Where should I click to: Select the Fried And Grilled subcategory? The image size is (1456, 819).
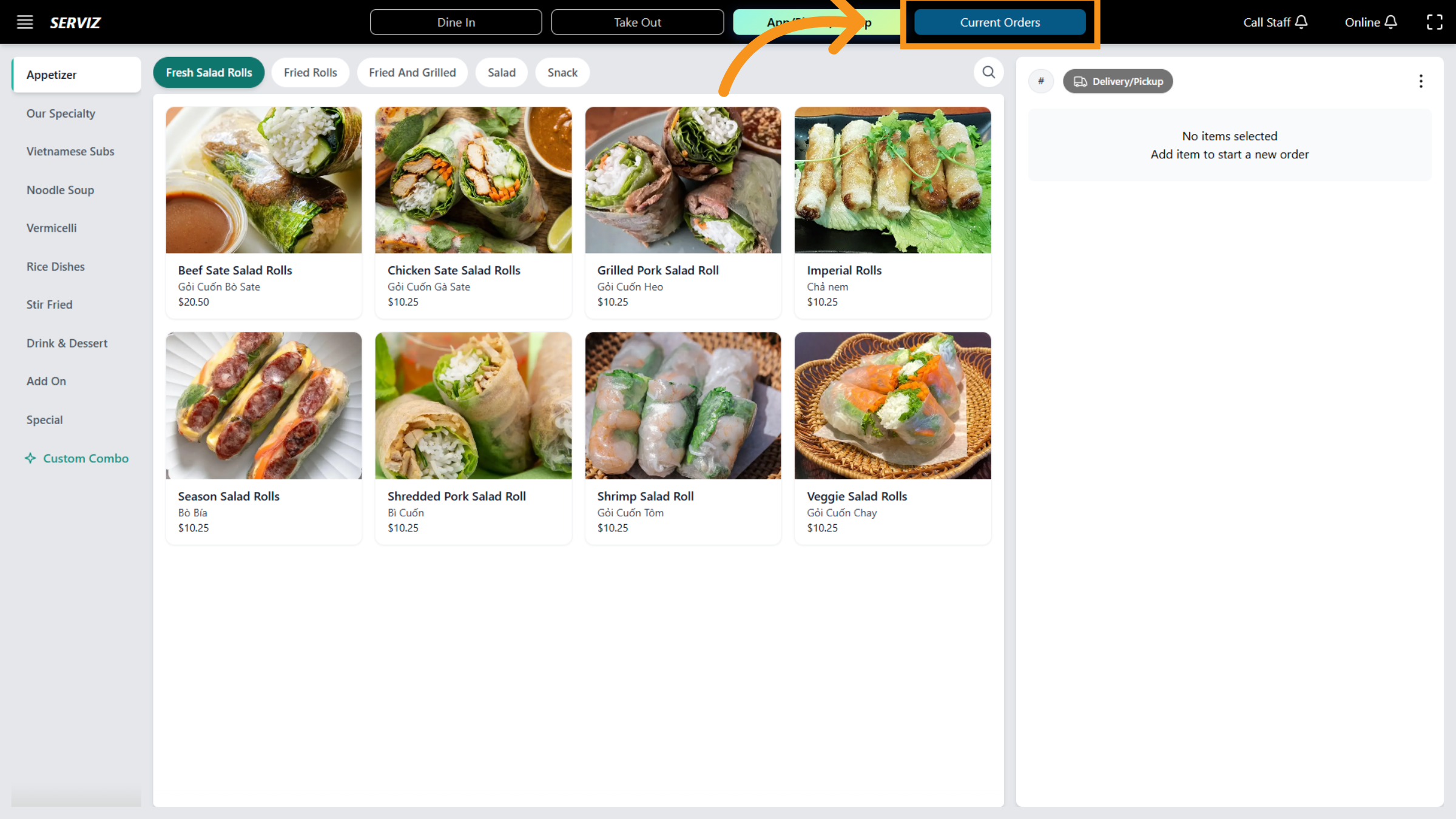(412, 73)
